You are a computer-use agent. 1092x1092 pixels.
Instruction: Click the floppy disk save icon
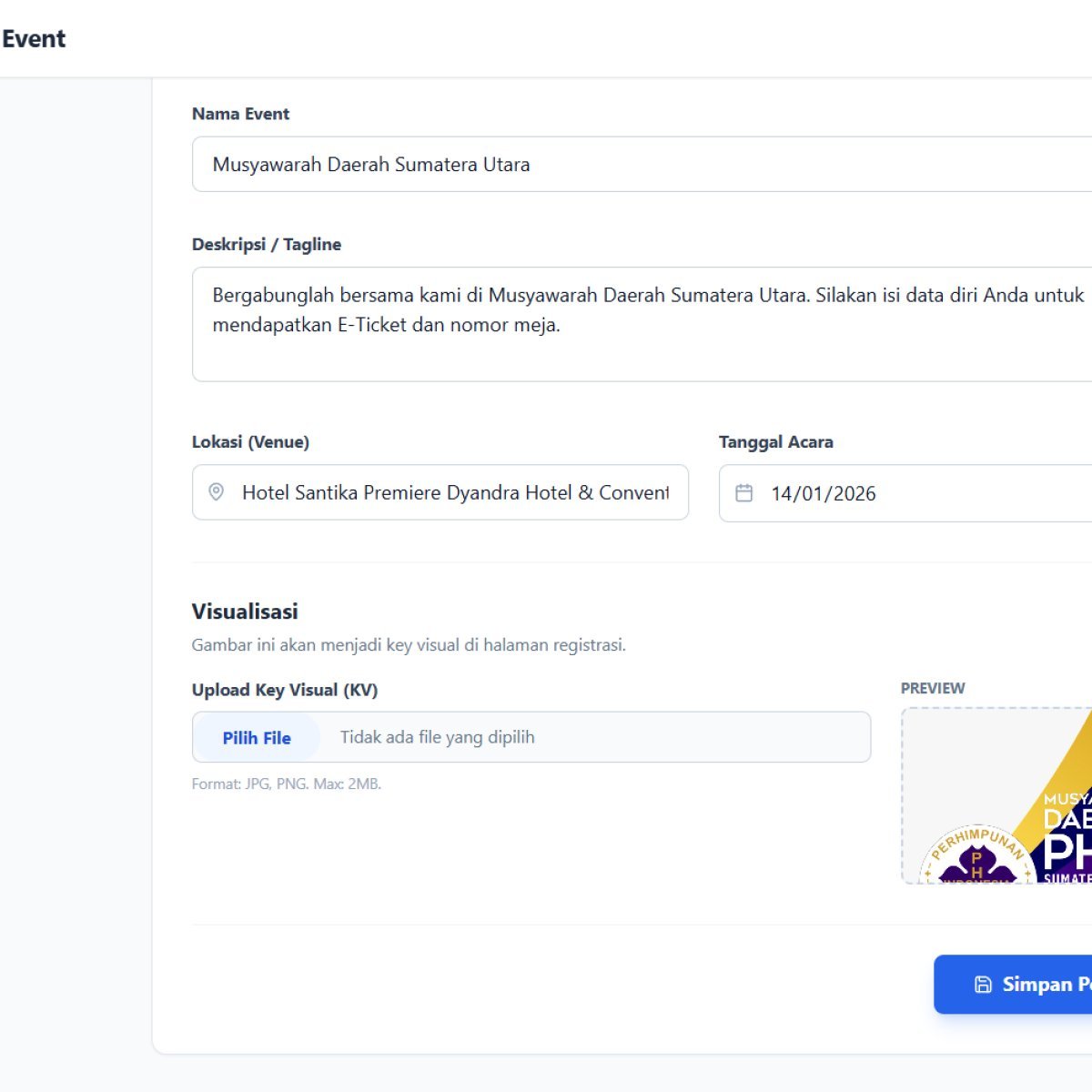click(983, 984)
